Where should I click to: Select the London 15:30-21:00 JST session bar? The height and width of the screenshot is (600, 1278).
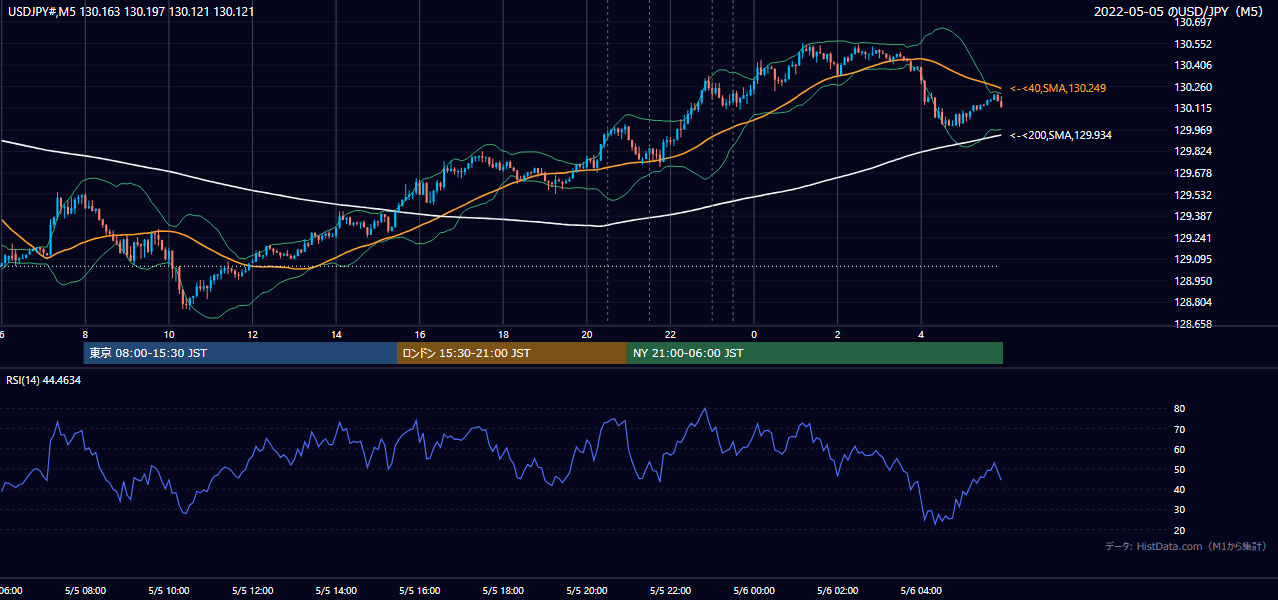tap(512, 353)
